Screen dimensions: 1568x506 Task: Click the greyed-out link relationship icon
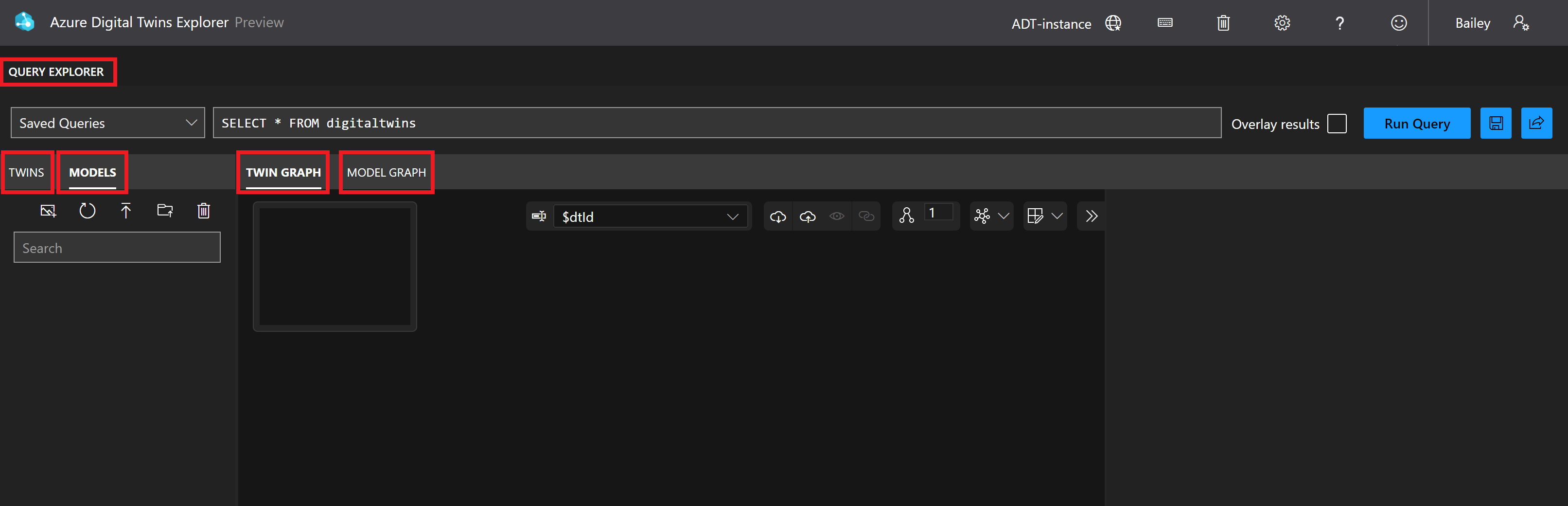(866, 216)
